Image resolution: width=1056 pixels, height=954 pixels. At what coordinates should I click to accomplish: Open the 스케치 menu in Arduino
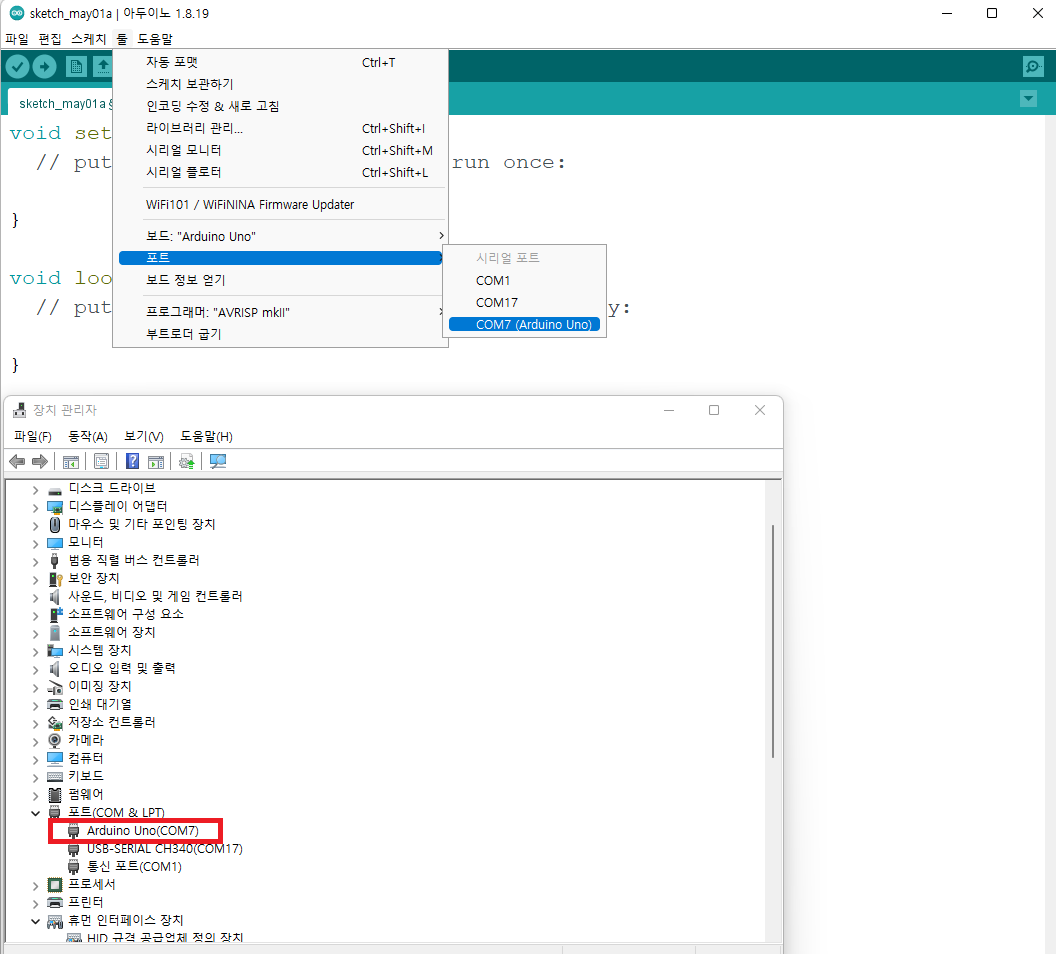pos(88,39)
